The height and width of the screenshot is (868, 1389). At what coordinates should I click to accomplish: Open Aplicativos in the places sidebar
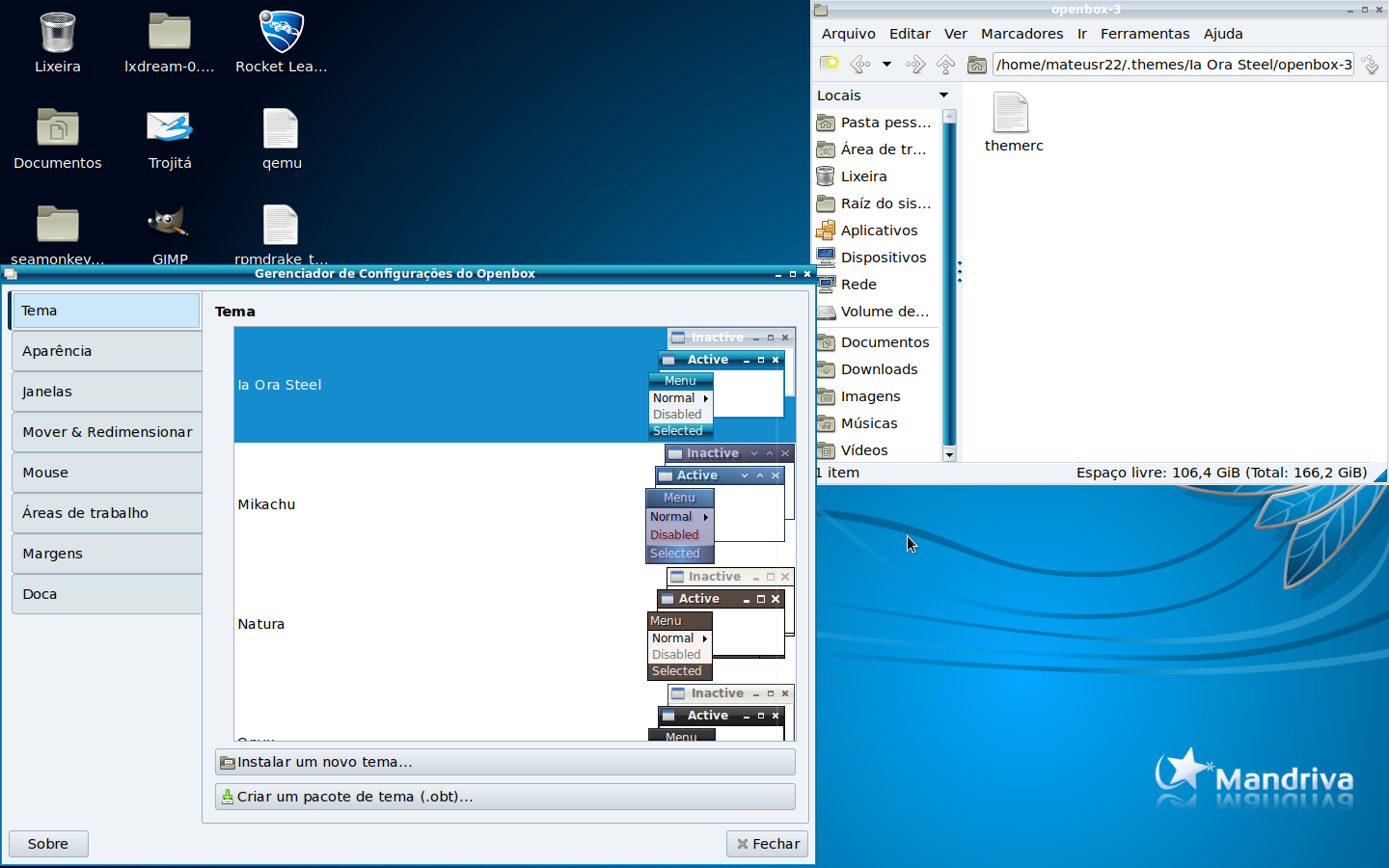(x=877, y=231)
